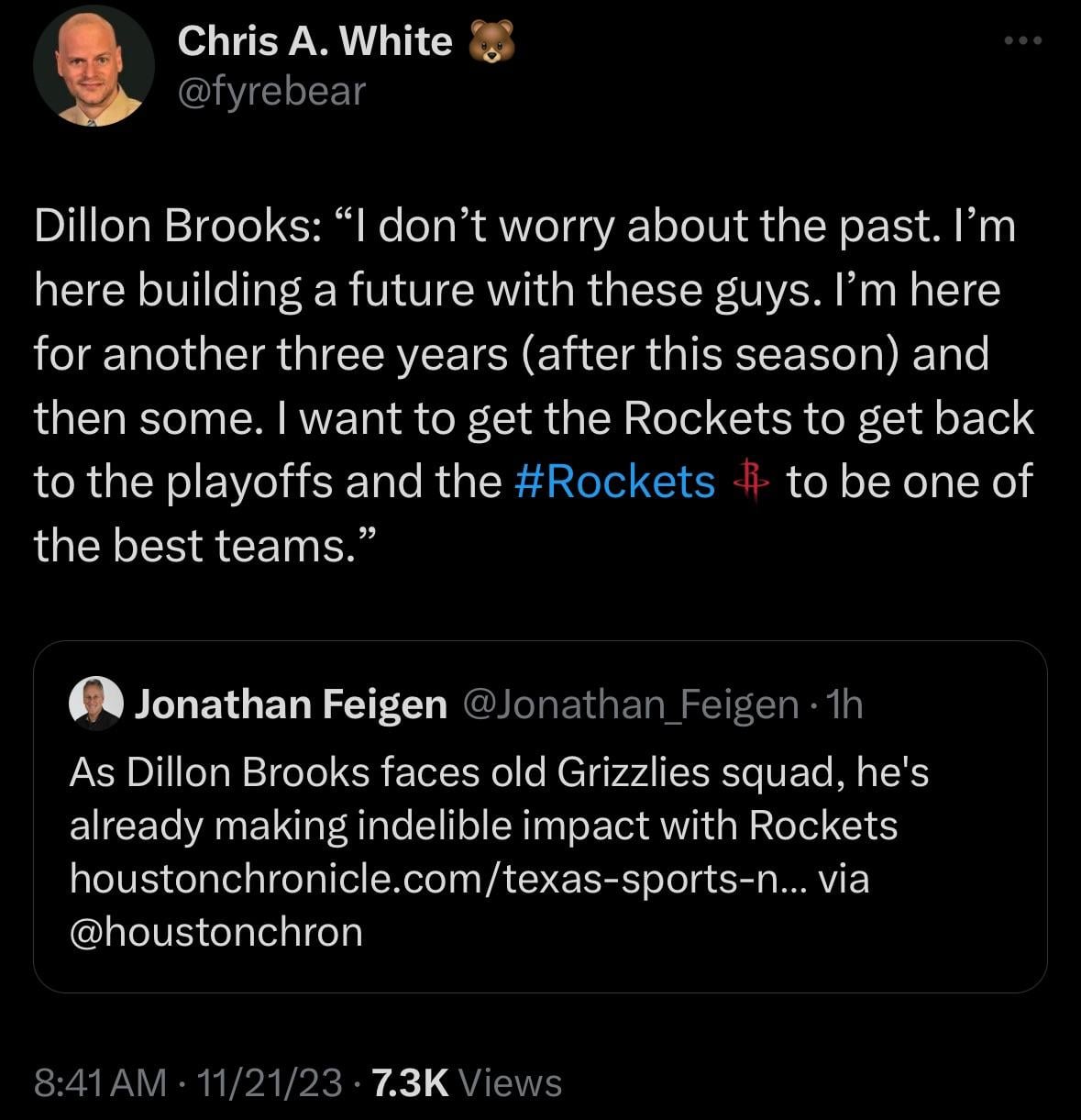Click the @Jonathan_Feigen handle
Screen dimensions: 1081x1120
[632, 704]
